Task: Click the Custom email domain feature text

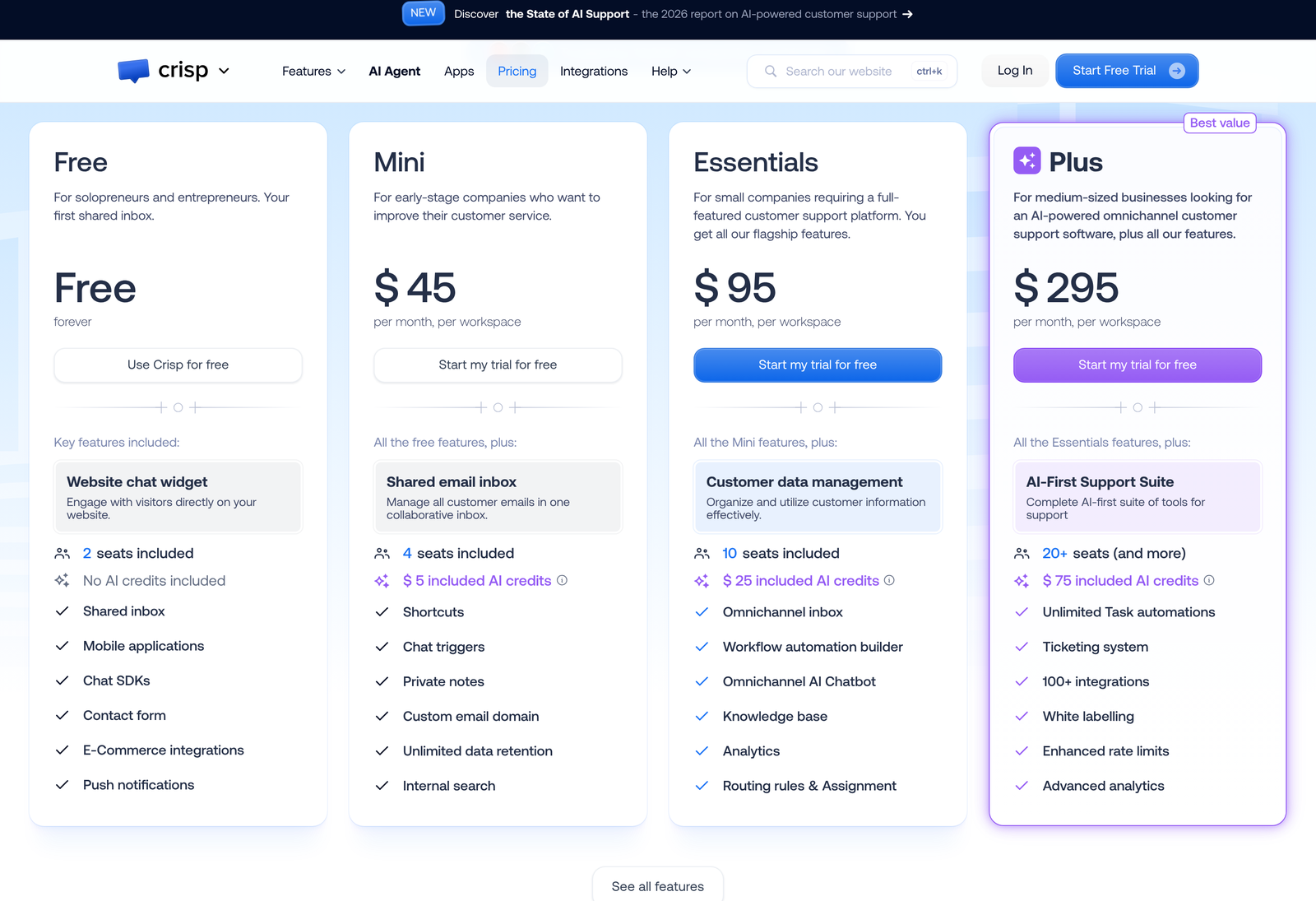Action: [x=470, y=717]
